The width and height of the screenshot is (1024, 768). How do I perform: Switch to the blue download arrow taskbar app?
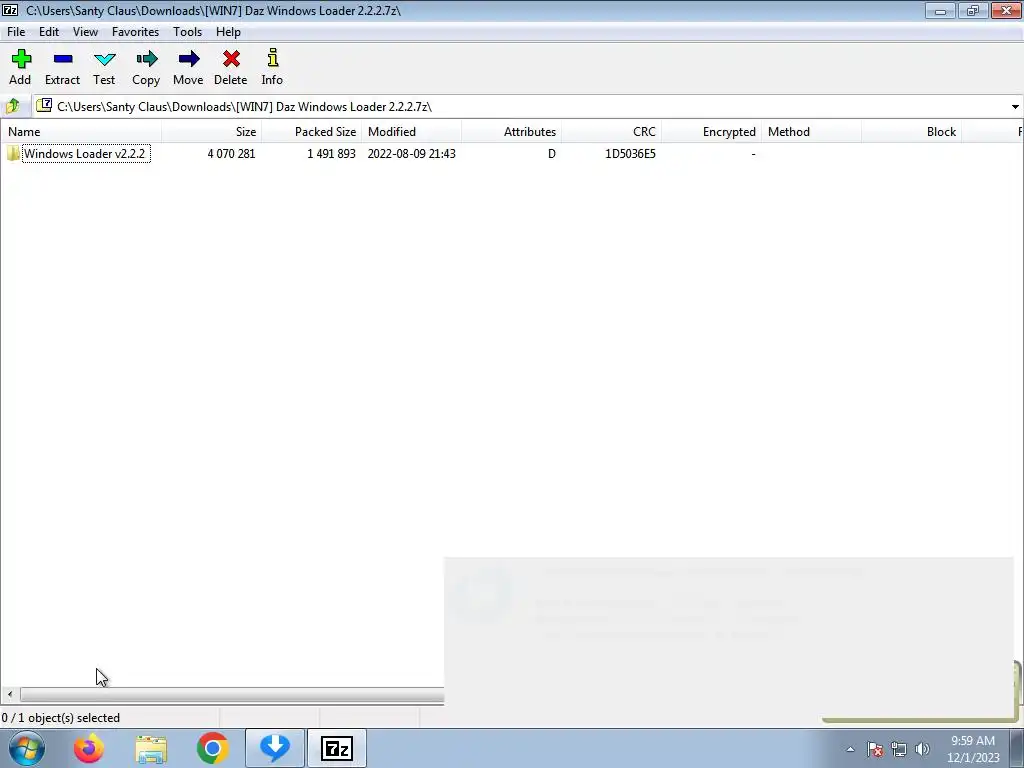tap(274, 748)
